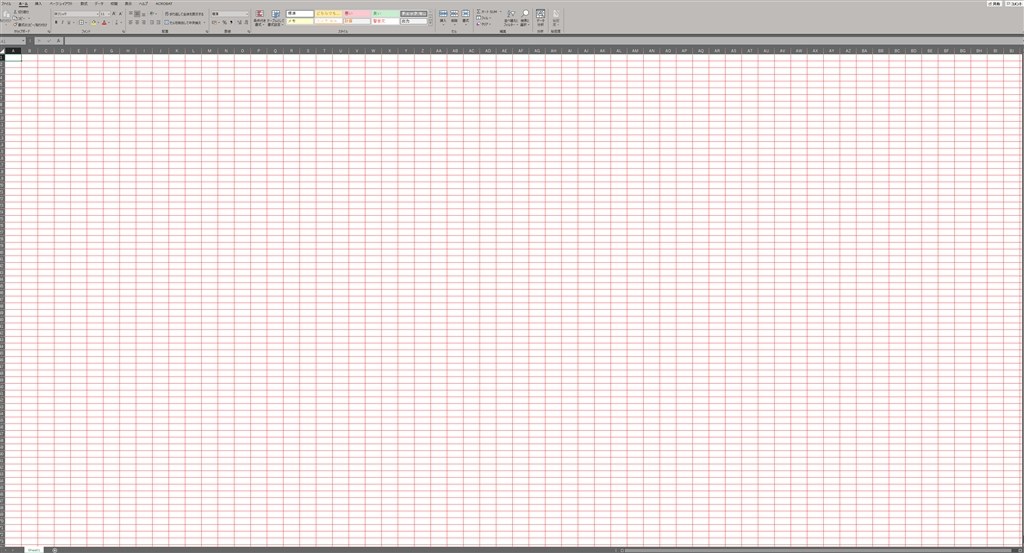Open the font size dropdown
This screenshot has width=1024, height=553.
108,14
